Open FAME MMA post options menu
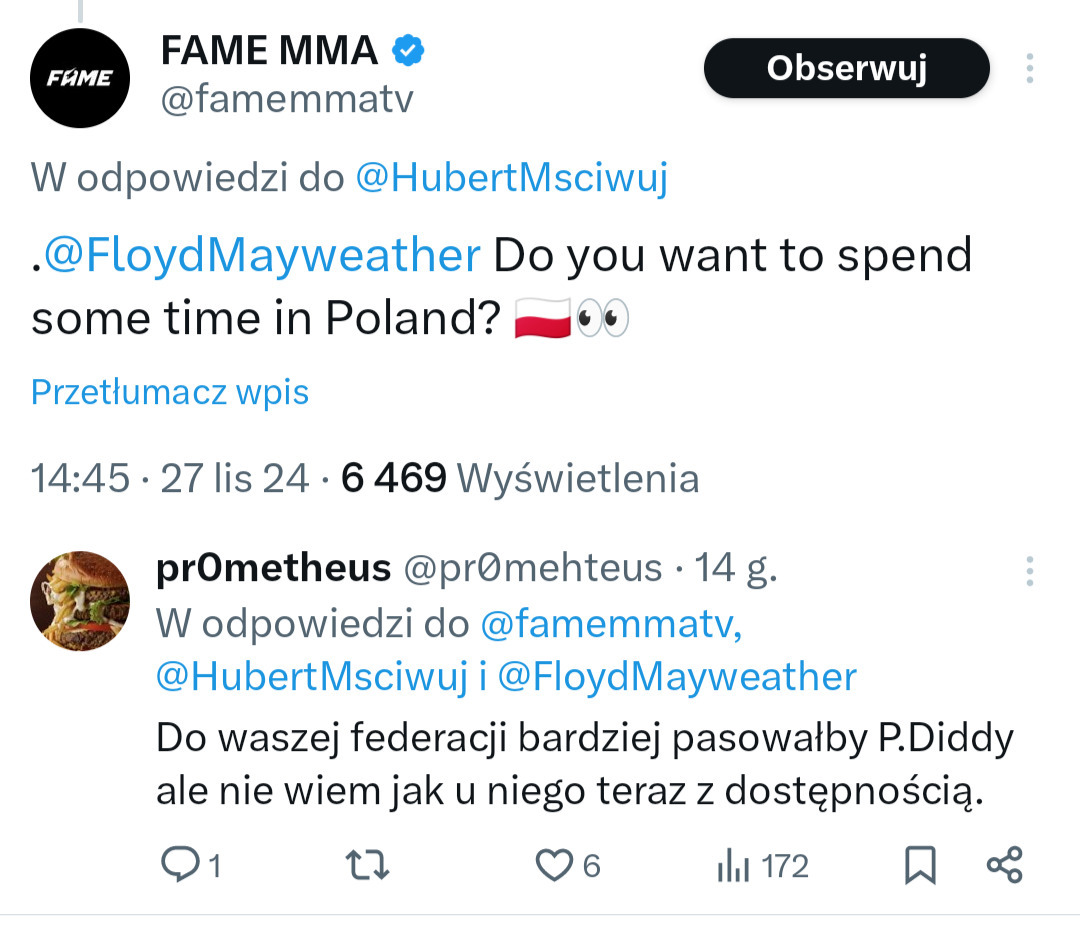1080x928 pixels. [x=1029, y=68]
